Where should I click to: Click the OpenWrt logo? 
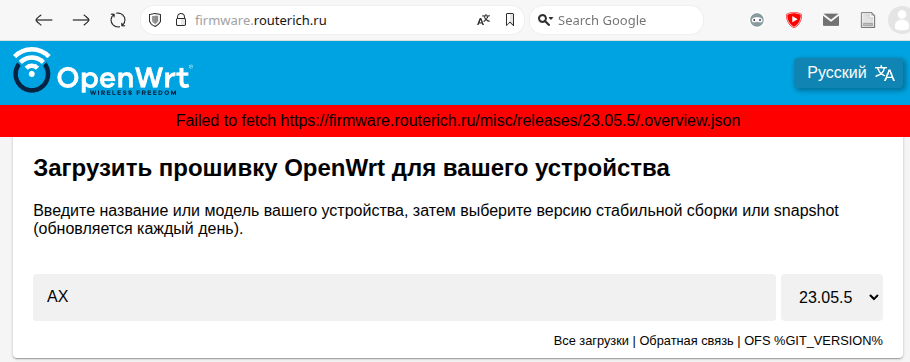102,72
